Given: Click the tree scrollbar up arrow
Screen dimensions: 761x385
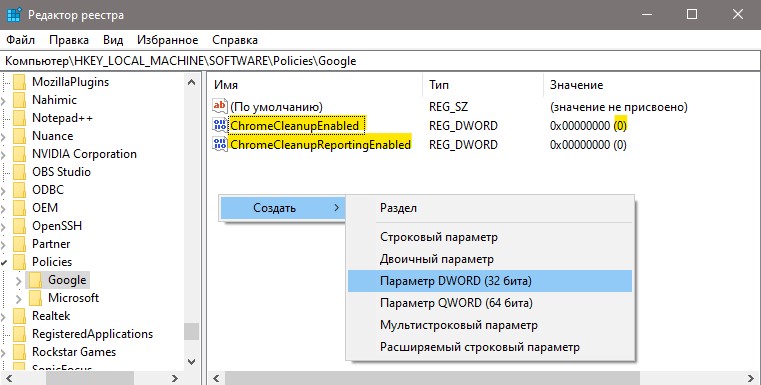Looking at the screenshot, I should point(191,83).
